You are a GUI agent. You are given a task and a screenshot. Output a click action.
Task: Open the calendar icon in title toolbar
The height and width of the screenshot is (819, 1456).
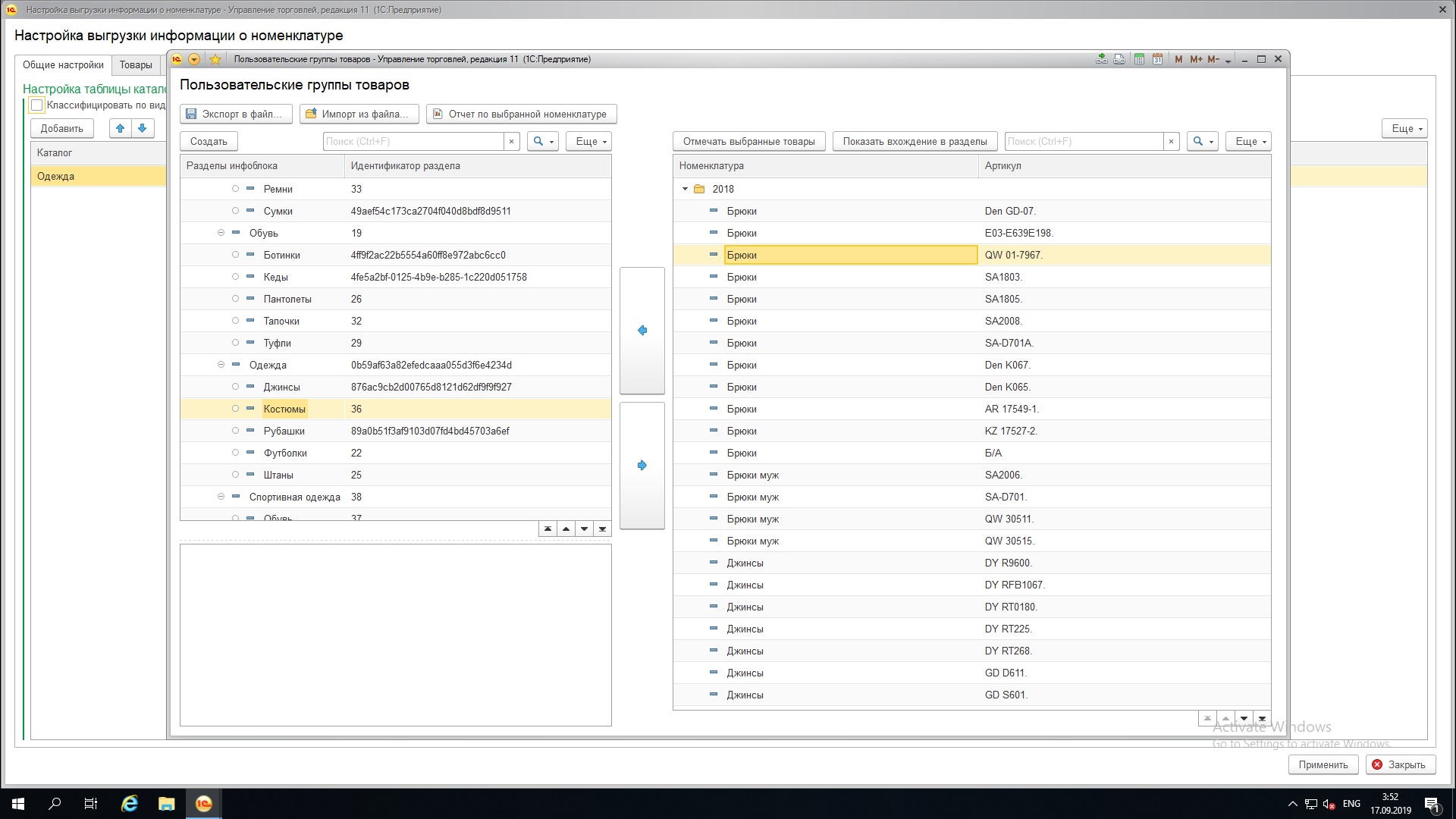[x=1157, y=59]
